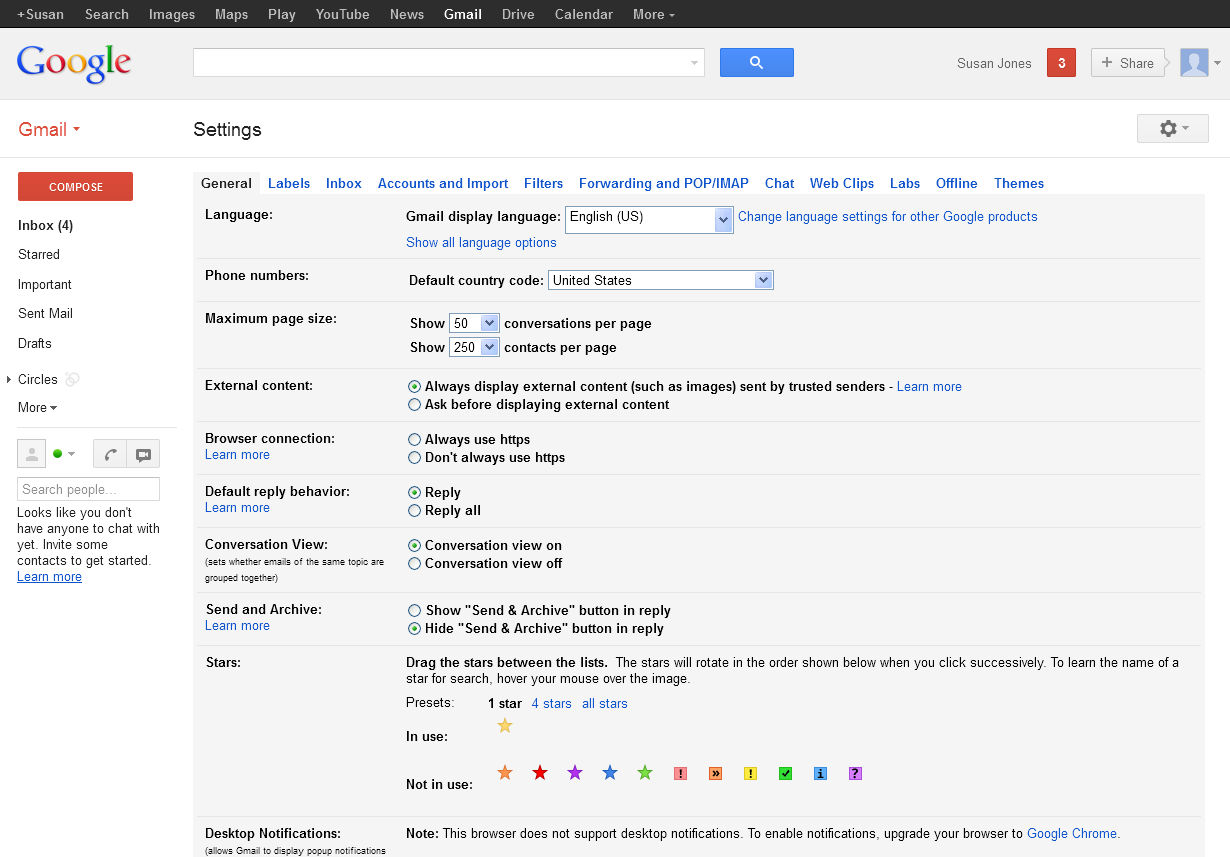
Task: Follow the Google Chrome link
Action: pos(1072,833)
